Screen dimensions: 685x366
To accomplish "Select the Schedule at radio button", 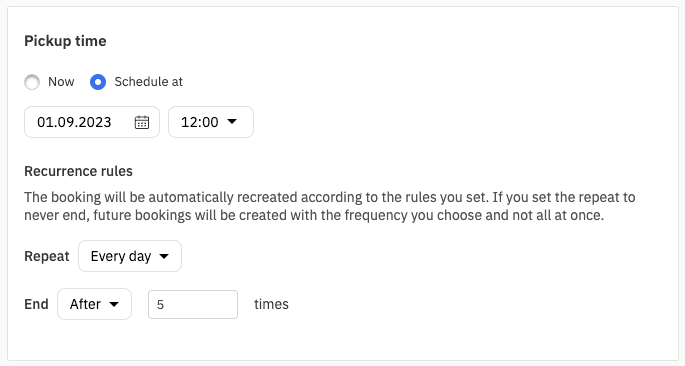I will (x=98, y=82).
